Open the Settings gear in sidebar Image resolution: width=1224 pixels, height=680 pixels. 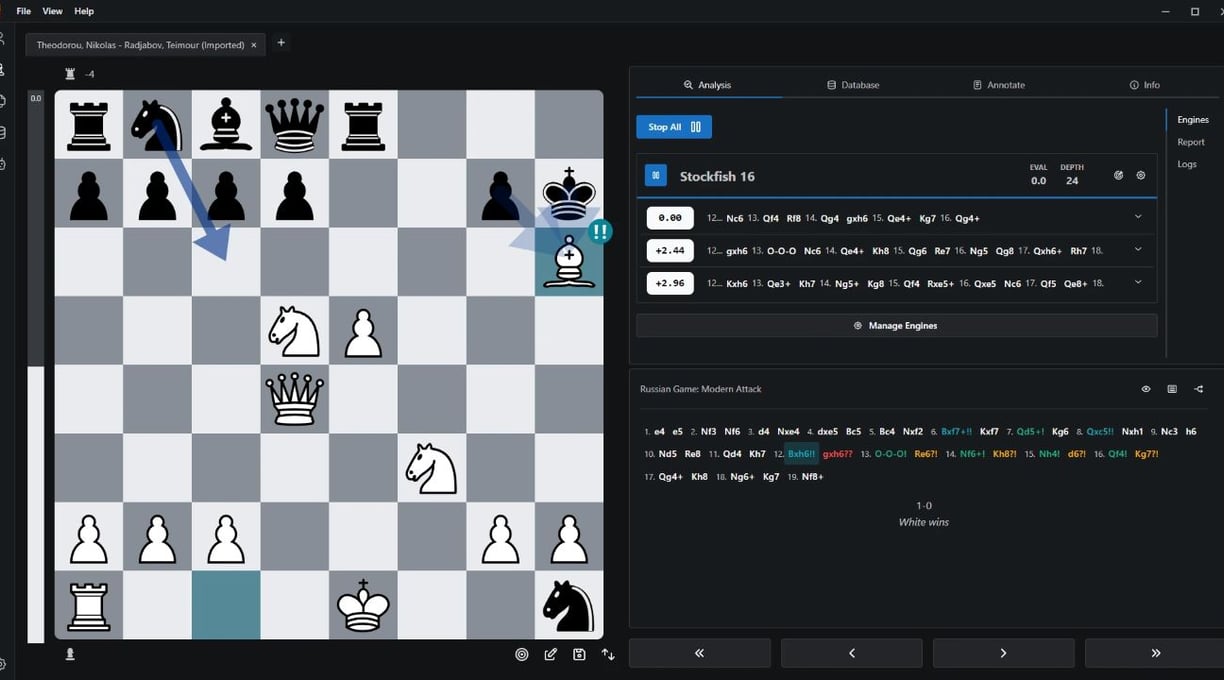tap(2, 665)
